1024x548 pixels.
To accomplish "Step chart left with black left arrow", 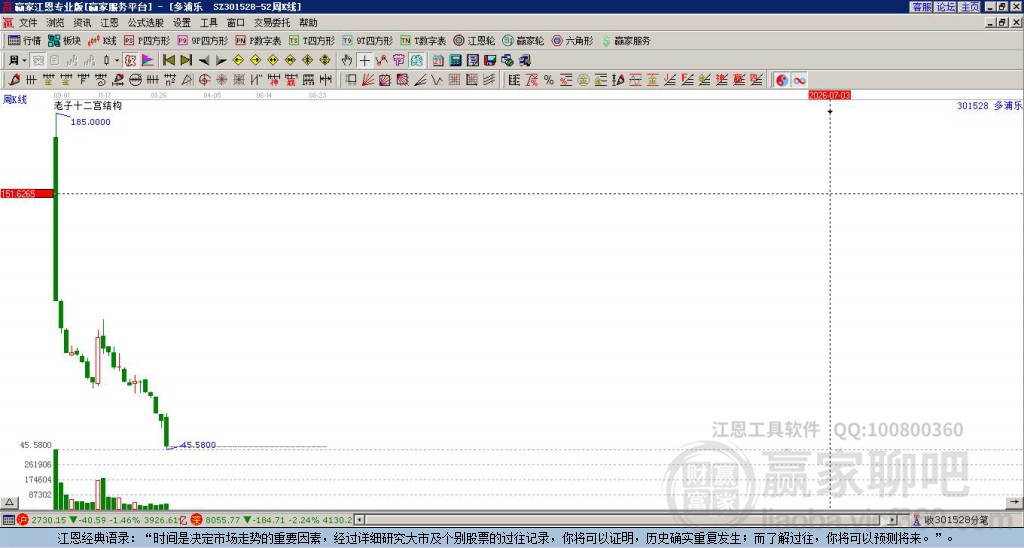I will (x=203, y=61).
